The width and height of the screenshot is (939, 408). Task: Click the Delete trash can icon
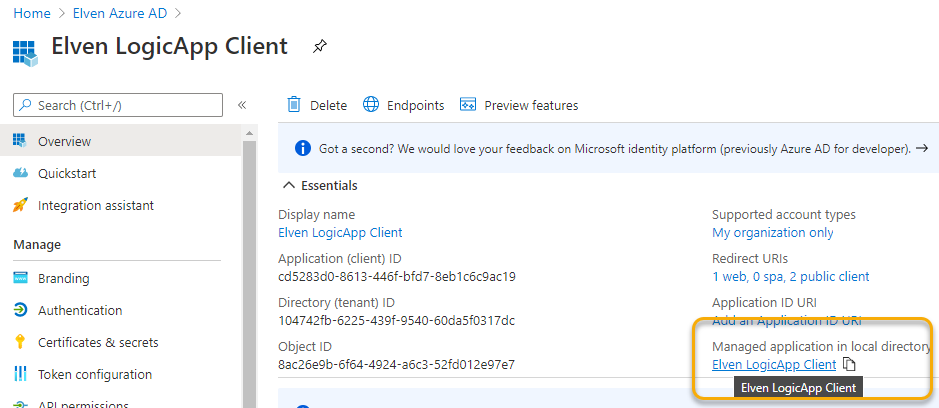click(294, 104)
